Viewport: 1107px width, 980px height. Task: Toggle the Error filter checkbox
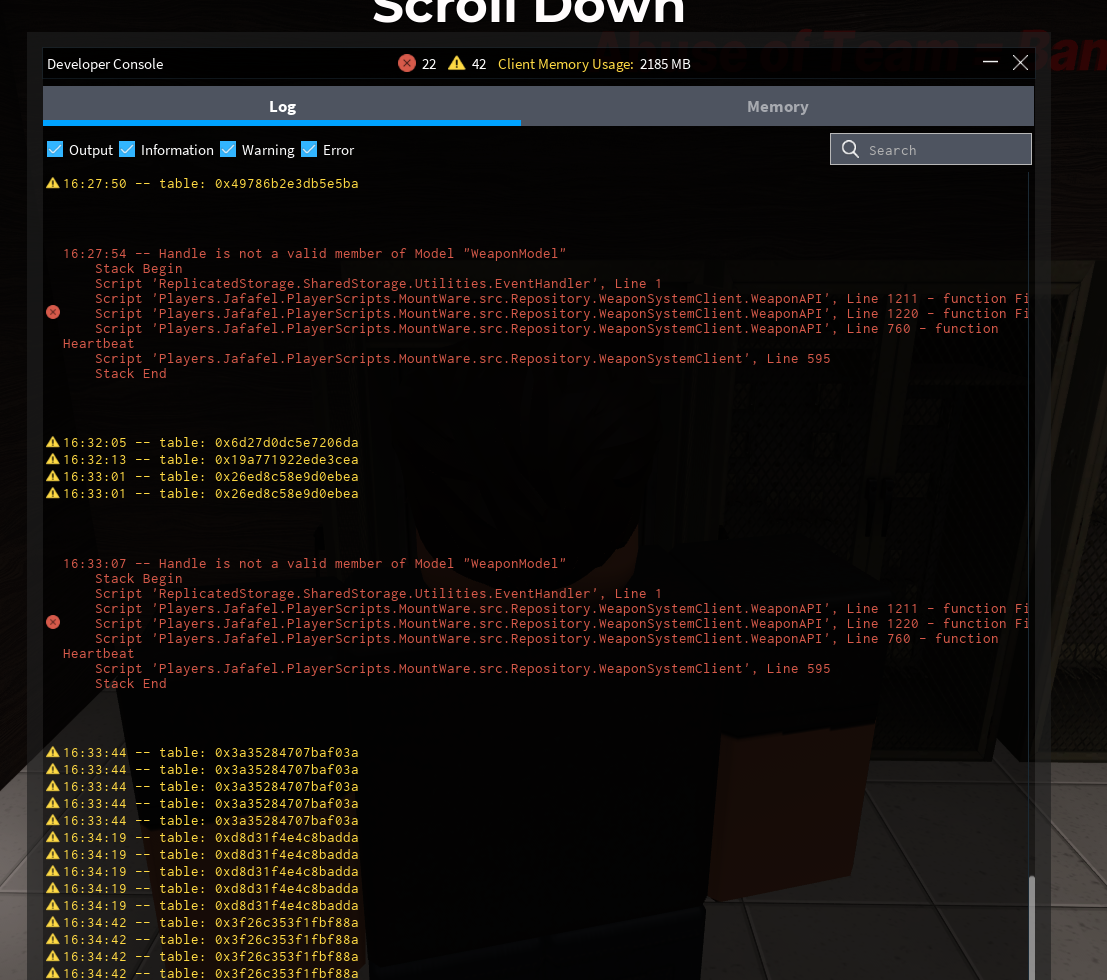[x=309, y=149]
